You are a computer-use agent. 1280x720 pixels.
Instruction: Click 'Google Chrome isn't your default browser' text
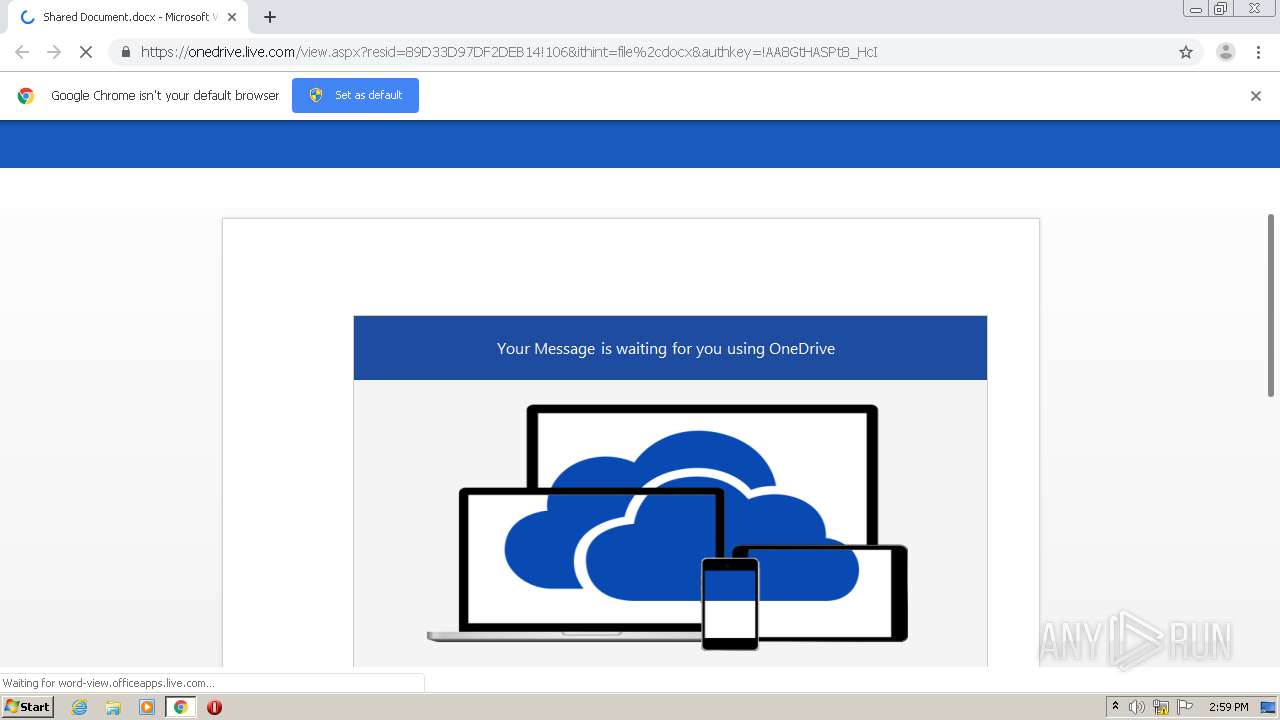[x=165, y=96]
